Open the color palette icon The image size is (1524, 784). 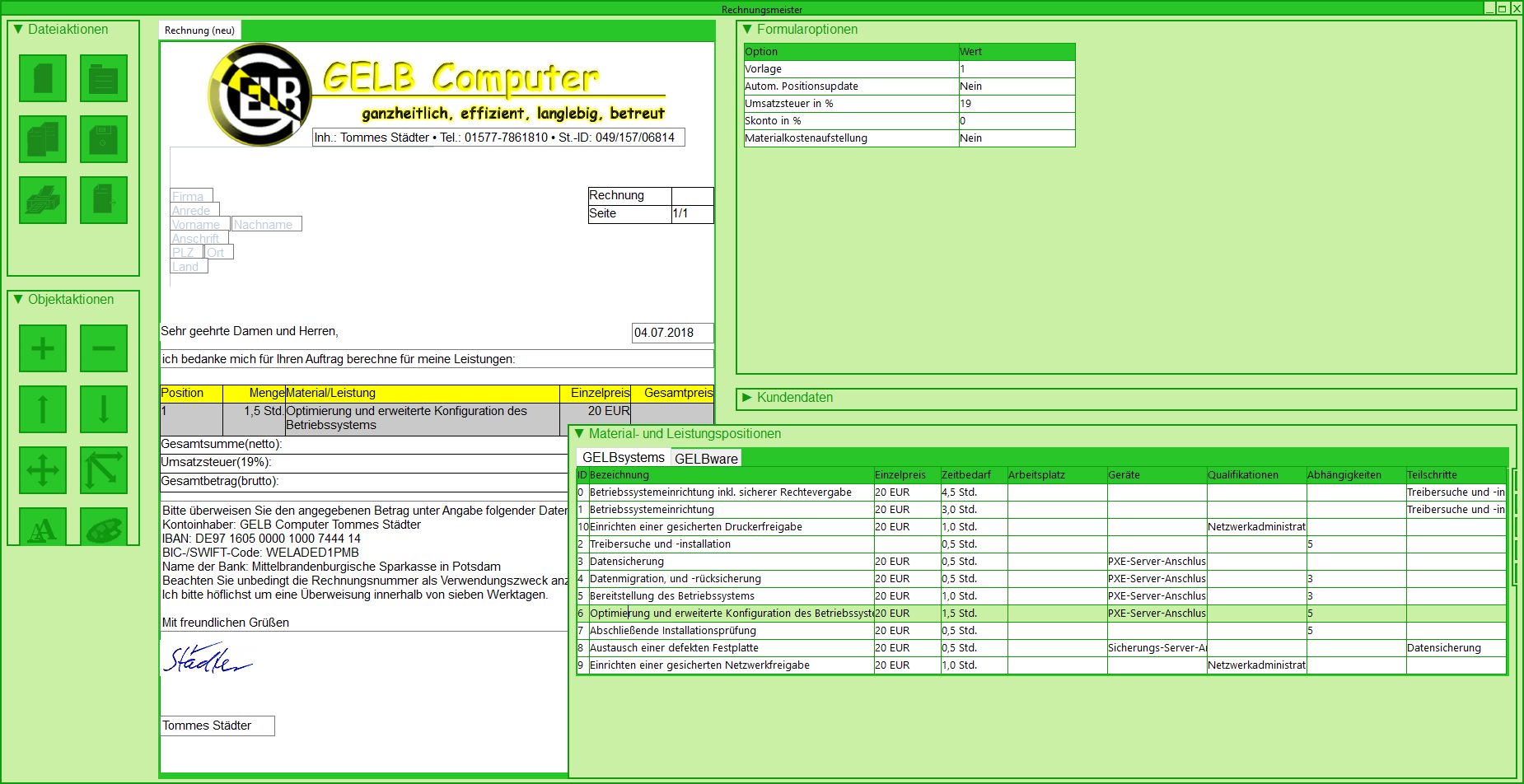(x=104, y=529)
